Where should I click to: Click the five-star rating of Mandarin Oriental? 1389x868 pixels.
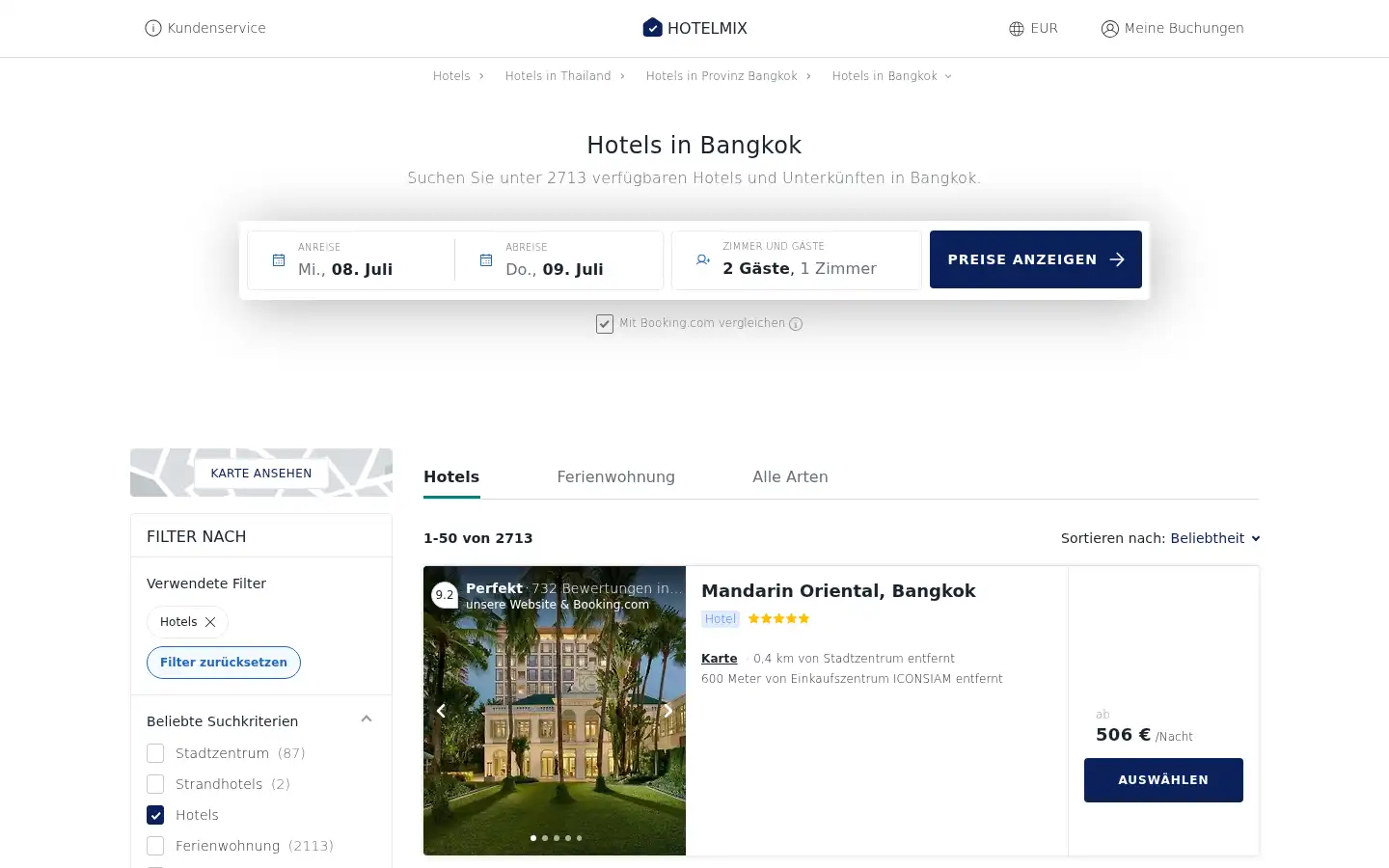778,619
